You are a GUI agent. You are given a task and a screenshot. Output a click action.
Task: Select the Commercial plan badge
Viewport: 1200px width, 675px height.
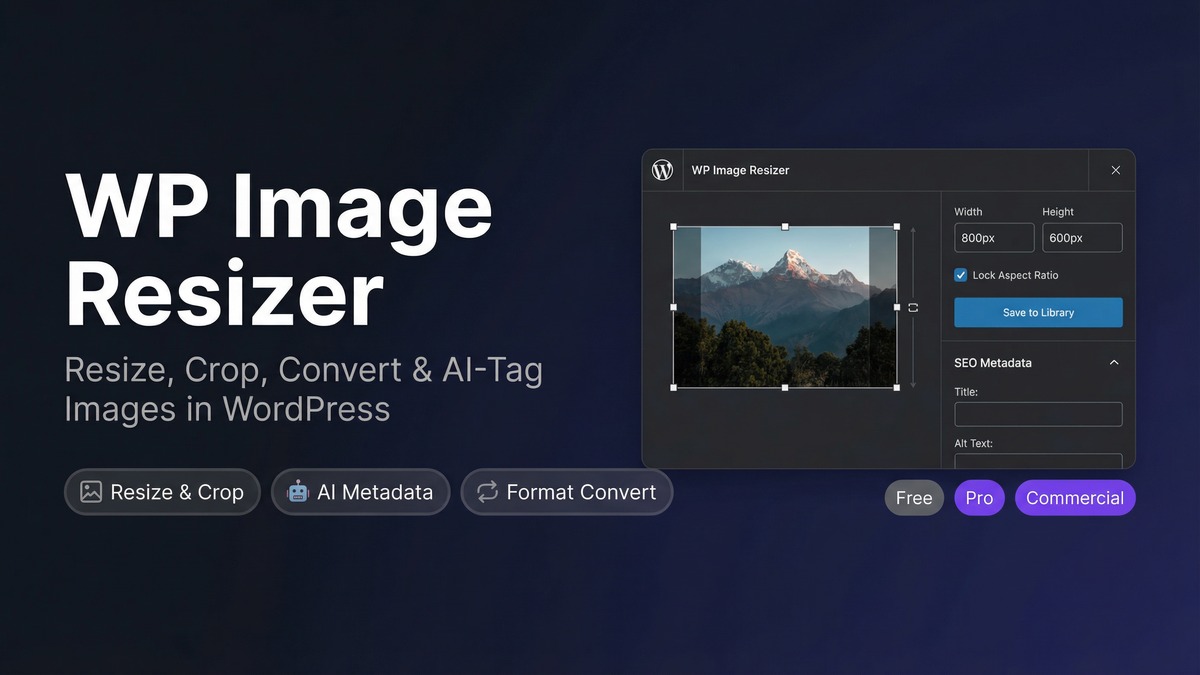(1075, 498)
